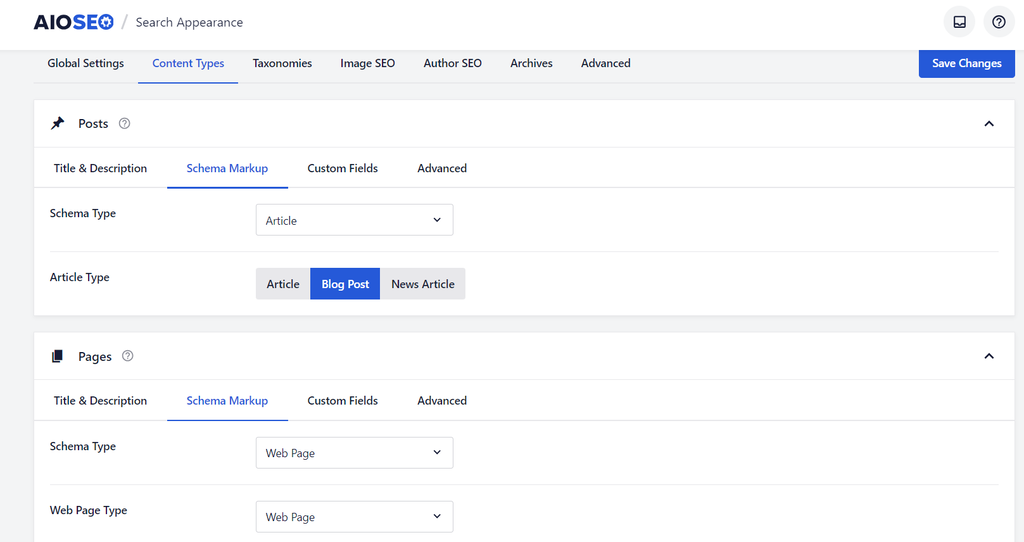Viewport: 1024px width, 542px height.
Task: Open Custom Fields tab under Posts
Action: (x=342, y=168)
